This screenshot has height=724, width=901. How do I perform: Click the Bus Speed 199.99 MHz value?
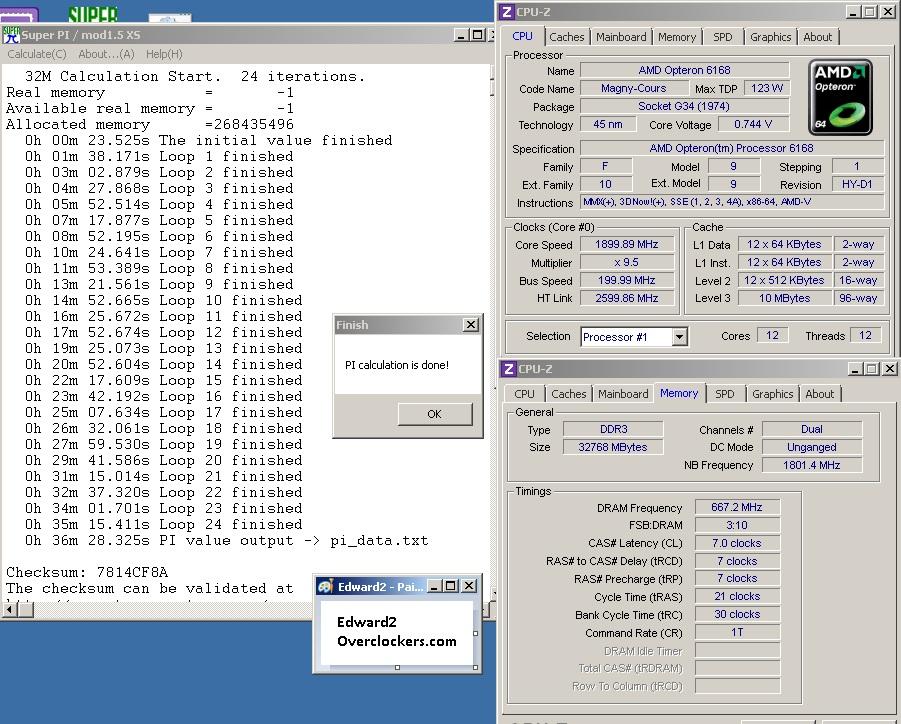pyautogui.click(x=627, y=280)
